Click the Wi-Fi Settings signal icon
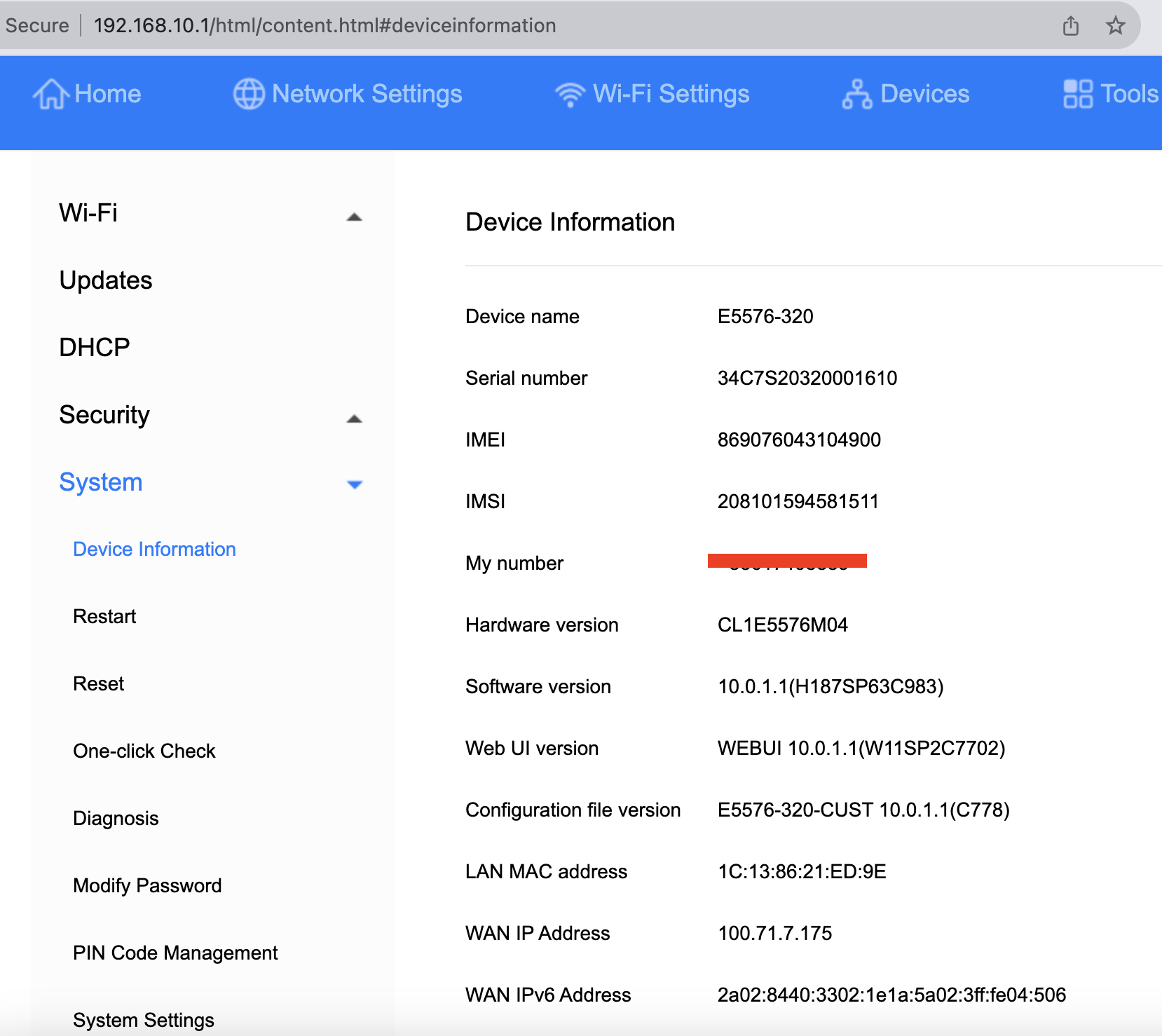Viewport: 1162px width, 1036px height. coord(570,94)
